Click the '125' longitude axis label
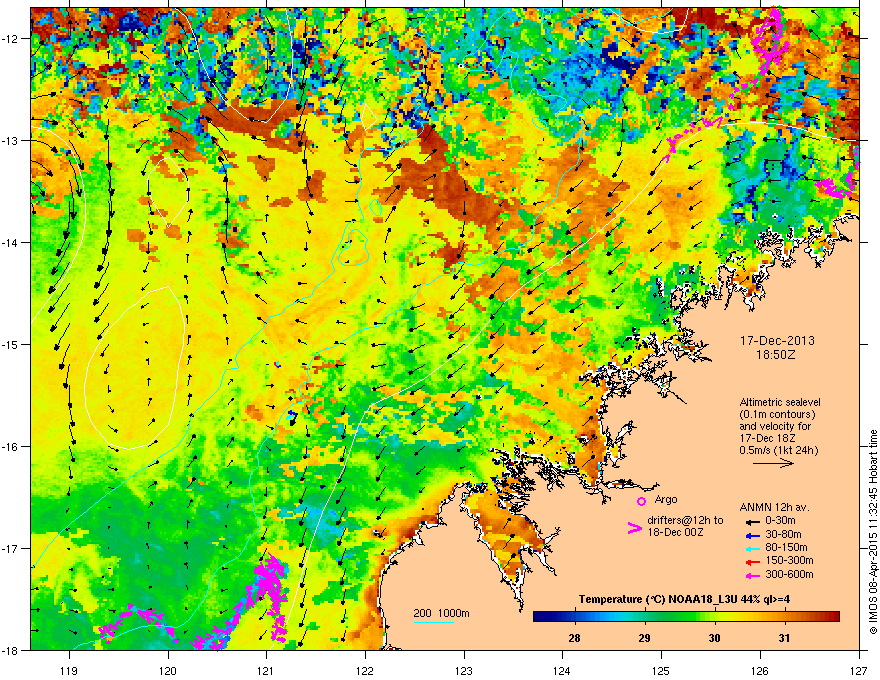Viewport: 880px width, 680px height. (661, 670)
